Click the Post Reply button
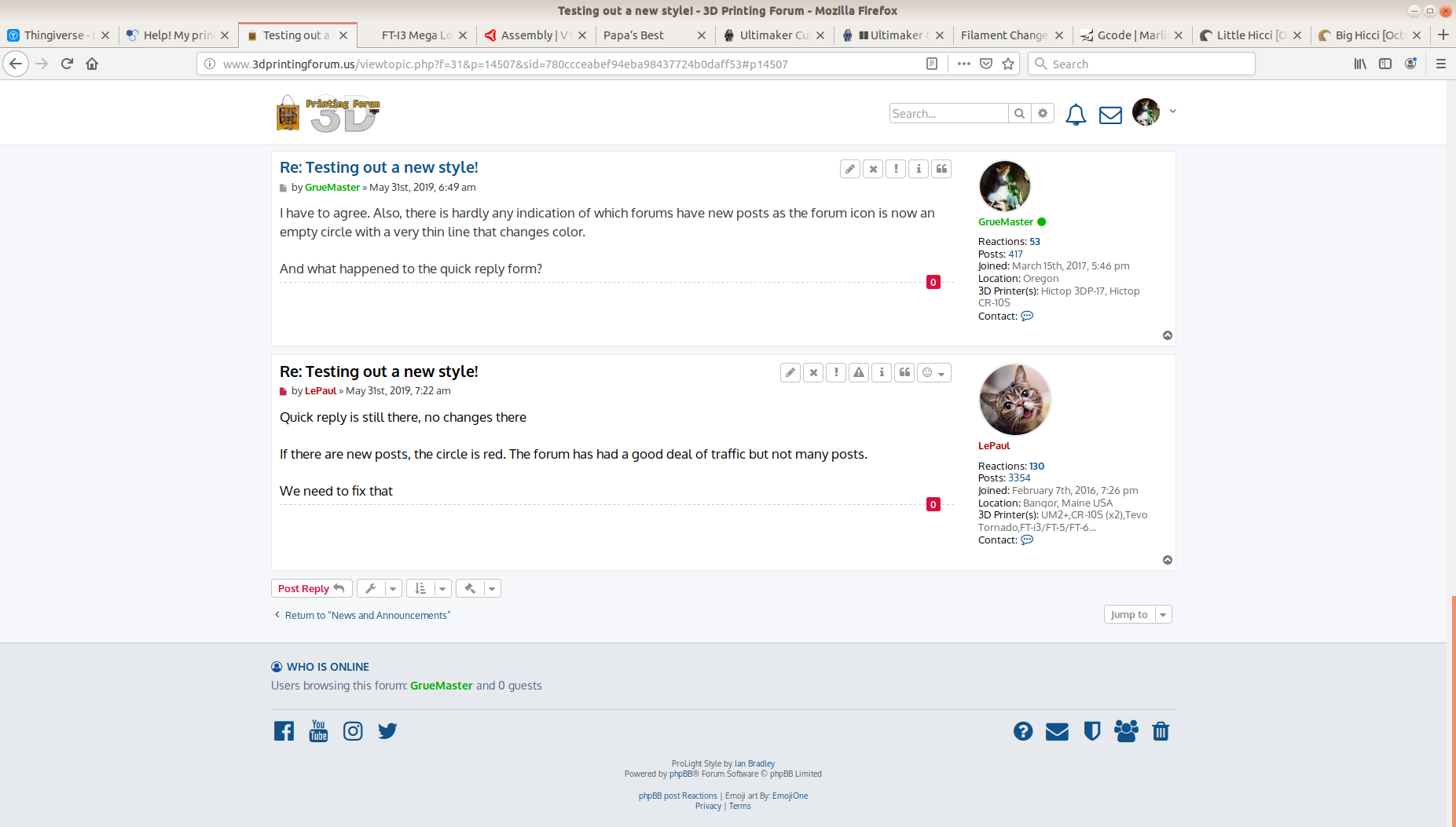This screenshot has height=827, width=1456. click(311, 588)
